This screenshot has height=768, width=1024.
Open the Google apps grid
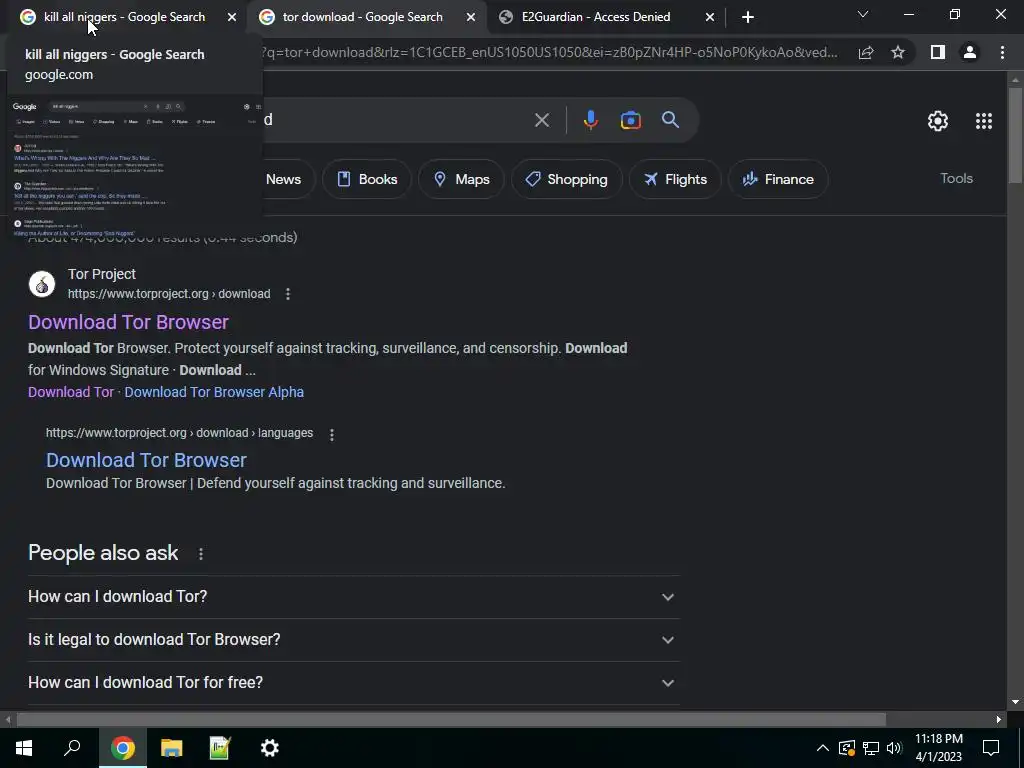click(x=984, y=121)
